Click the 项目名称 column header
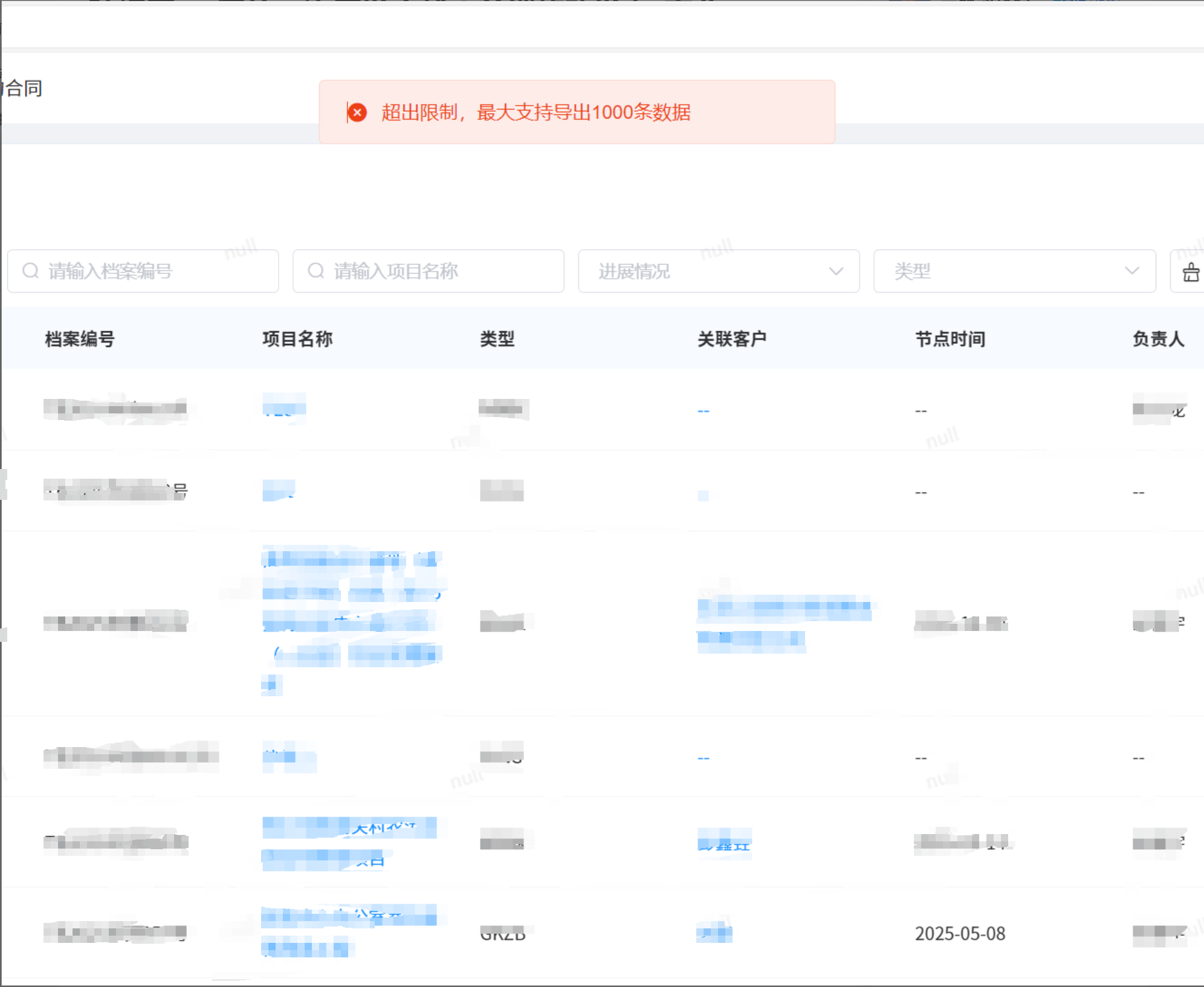 coord(297,339)
